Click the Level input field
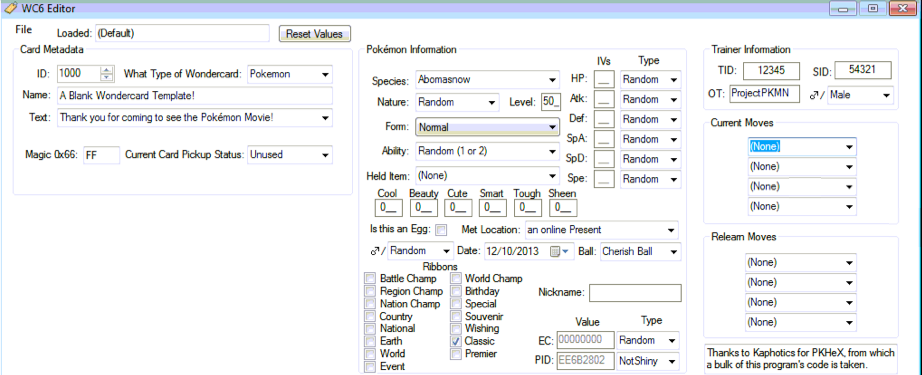The image size is (922, 375). point(550,102)
